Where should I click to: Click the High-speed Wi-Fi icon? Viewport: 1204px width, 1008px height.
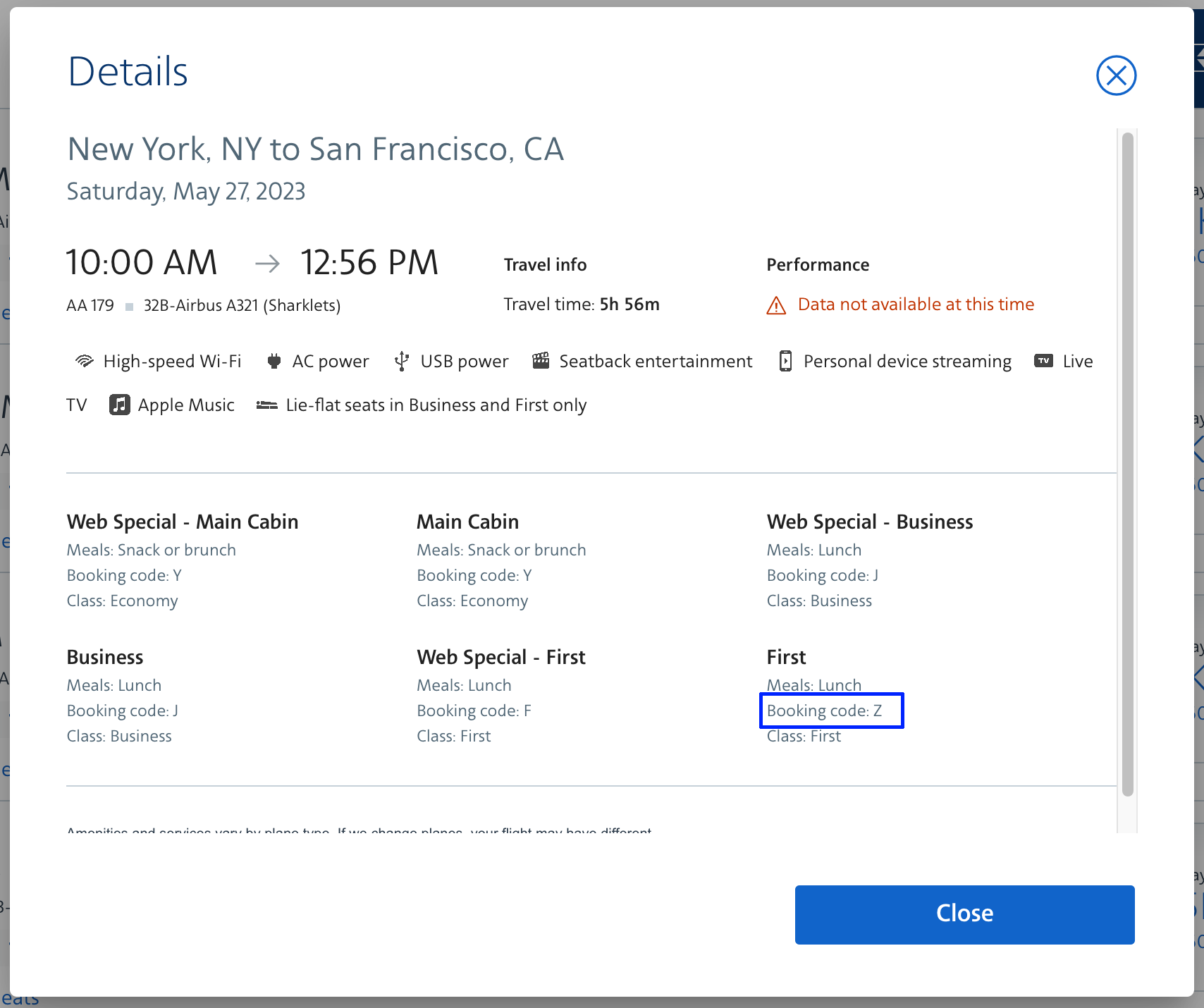(x=85, y=362)
